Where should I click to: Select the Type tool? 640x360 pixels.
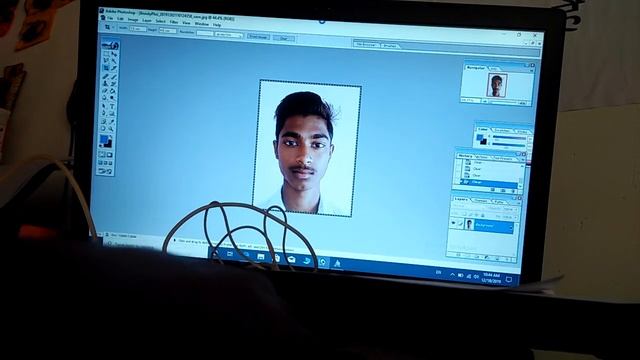[x=113, y=107]
